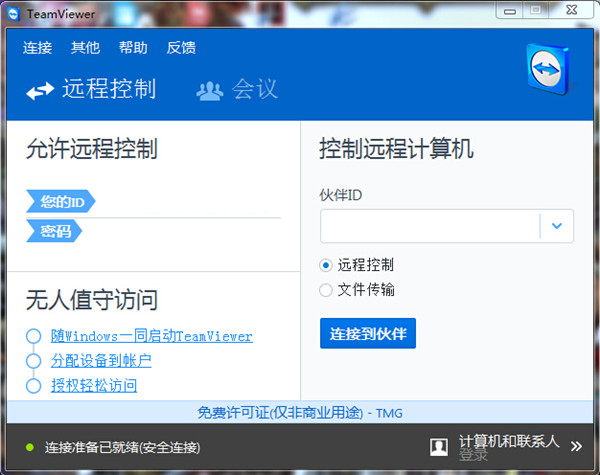Click the TeamViewer logo in the header

click(547, 69)
